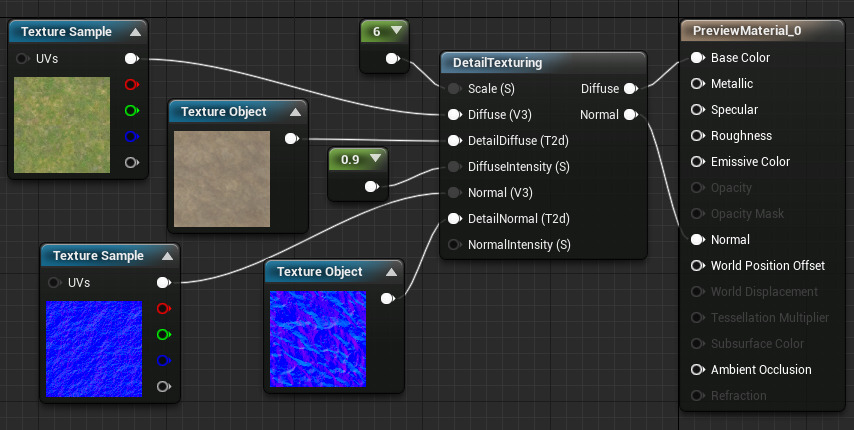Click the Scale (S) input pin on DetailTexturing
The height and width of the screenshot is (430, 854).
click(x=453, y=89)
